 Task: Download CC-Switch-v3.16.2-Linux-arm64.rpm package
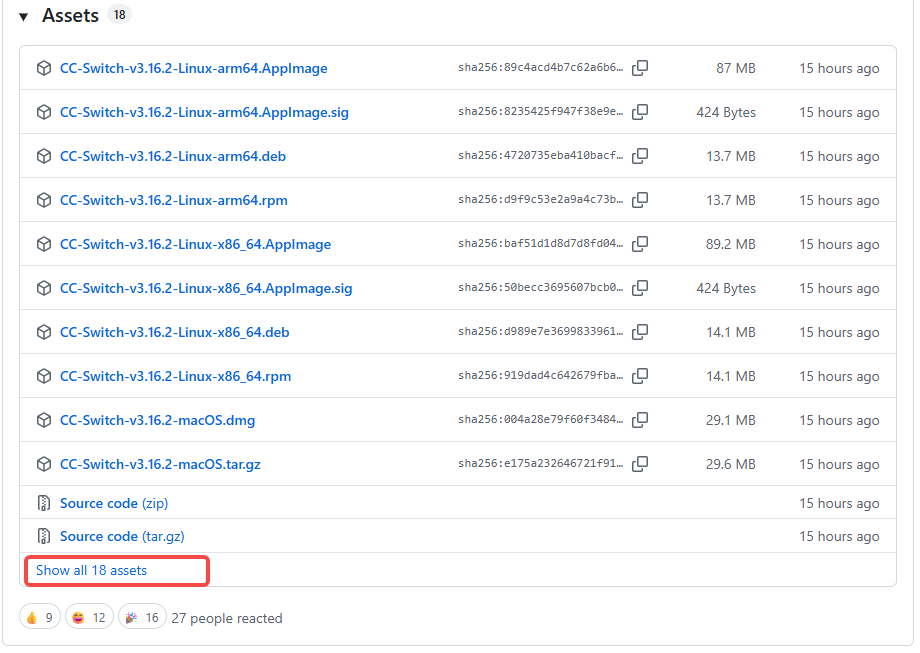click(x=174, y=200)
